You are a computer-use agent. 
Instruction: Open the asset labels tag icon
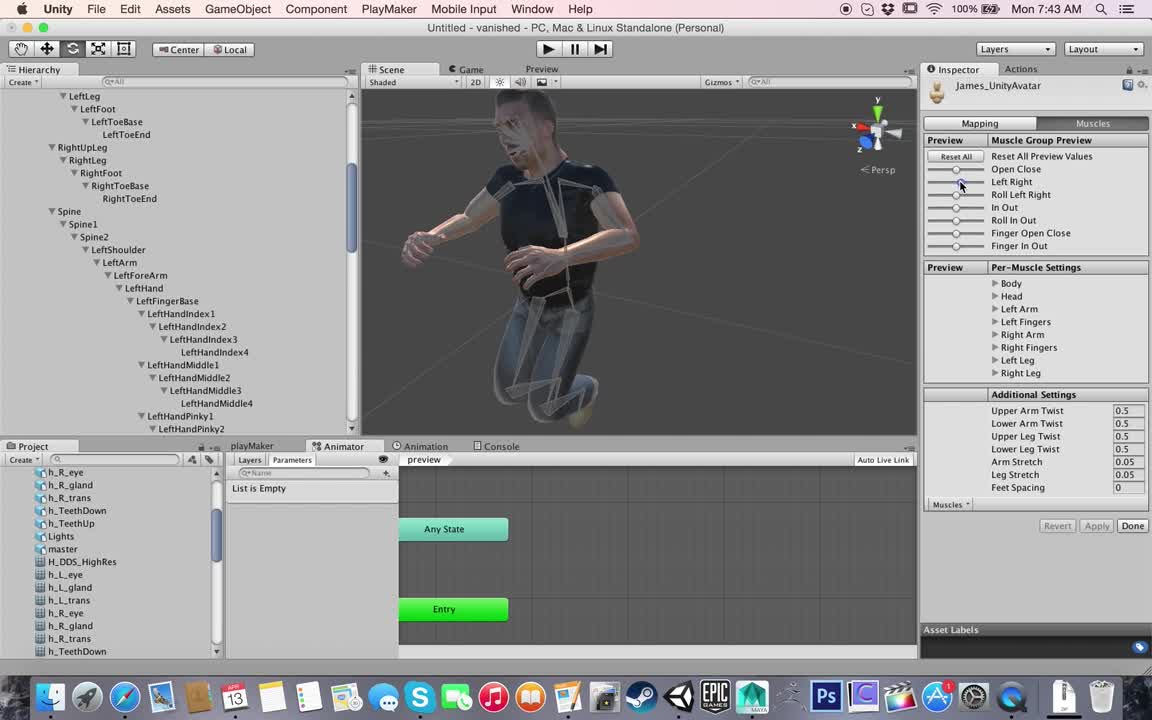coord(1140,647)
